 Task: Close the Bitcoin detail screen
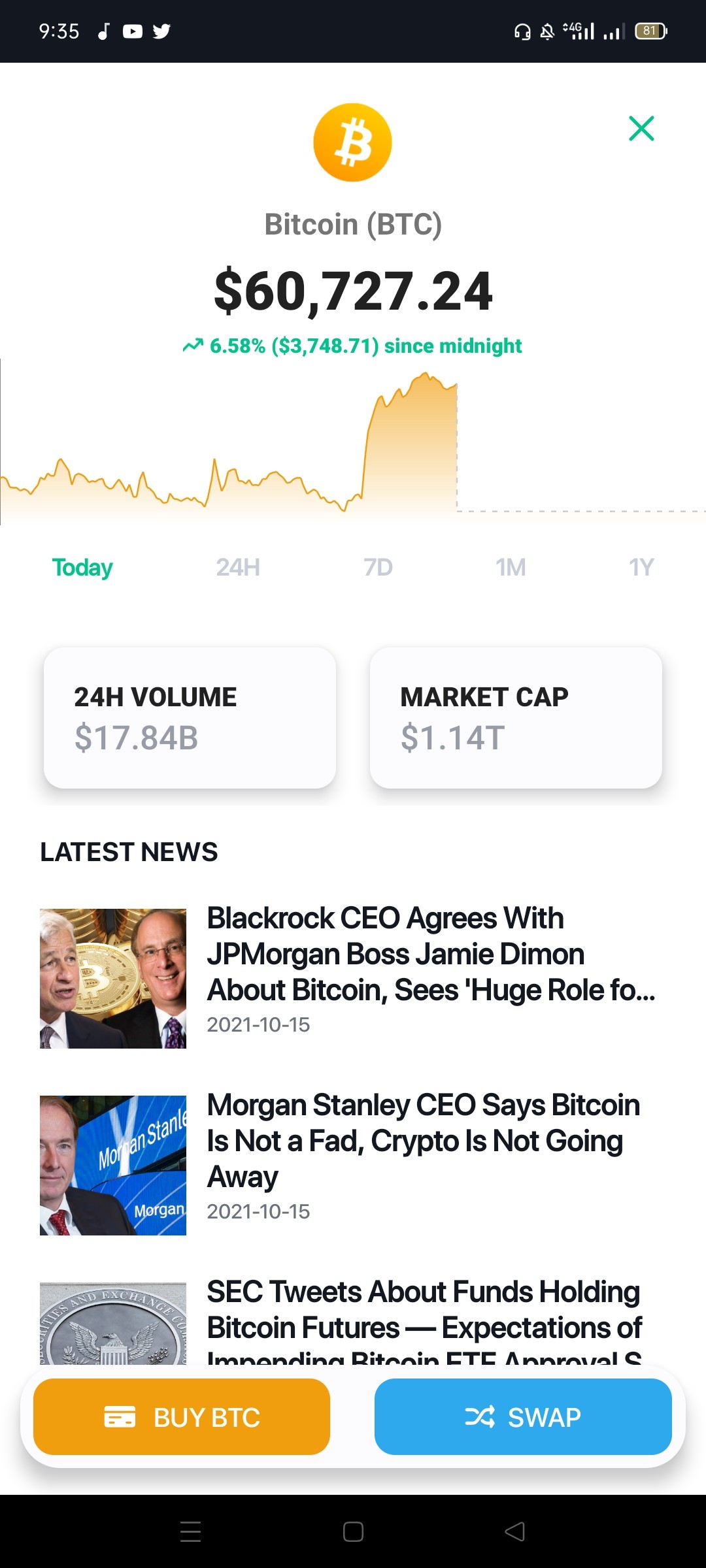(641, 128)
